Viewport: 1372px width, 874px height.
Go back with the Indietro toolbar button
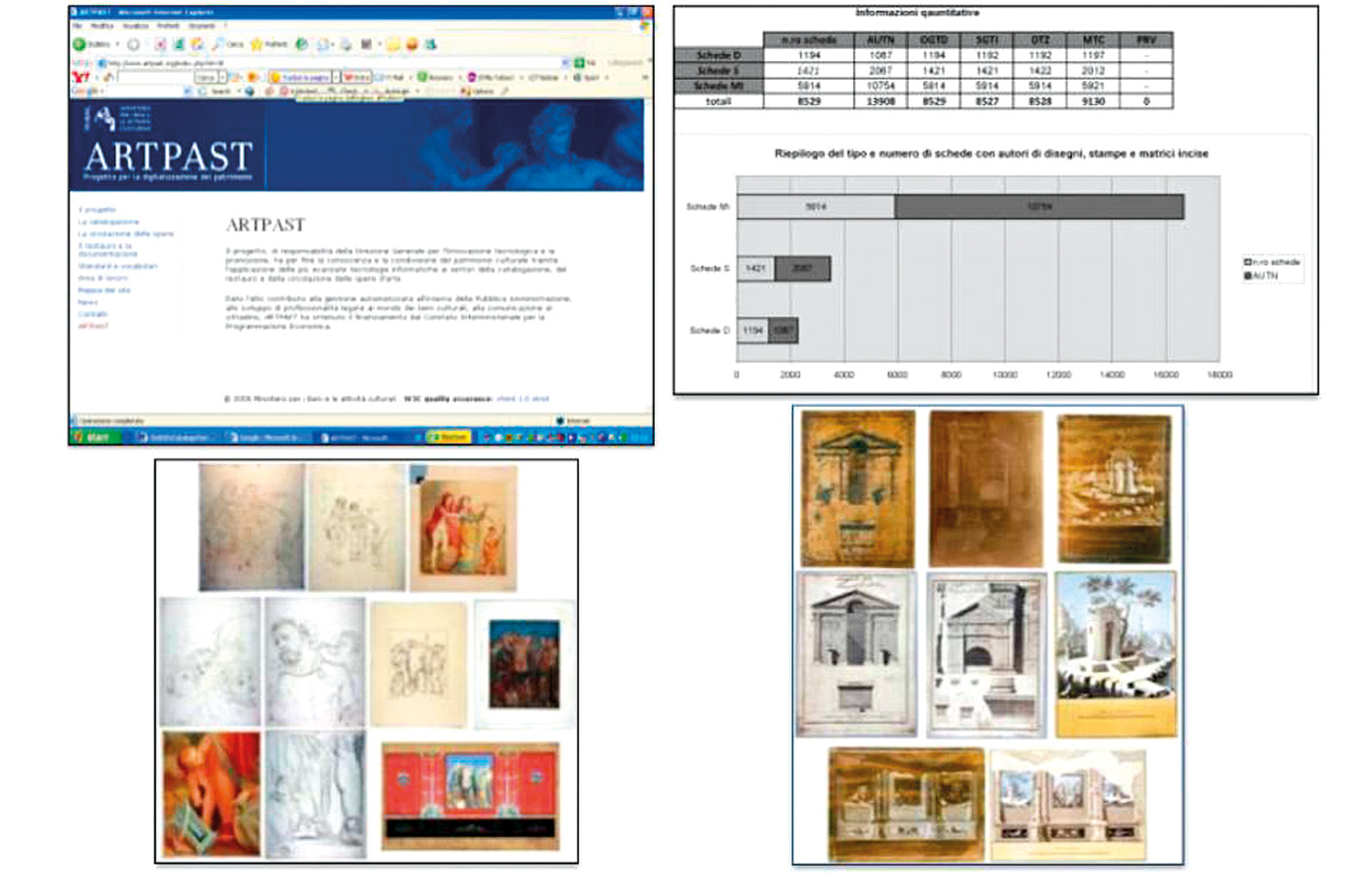tap(91, 44)
